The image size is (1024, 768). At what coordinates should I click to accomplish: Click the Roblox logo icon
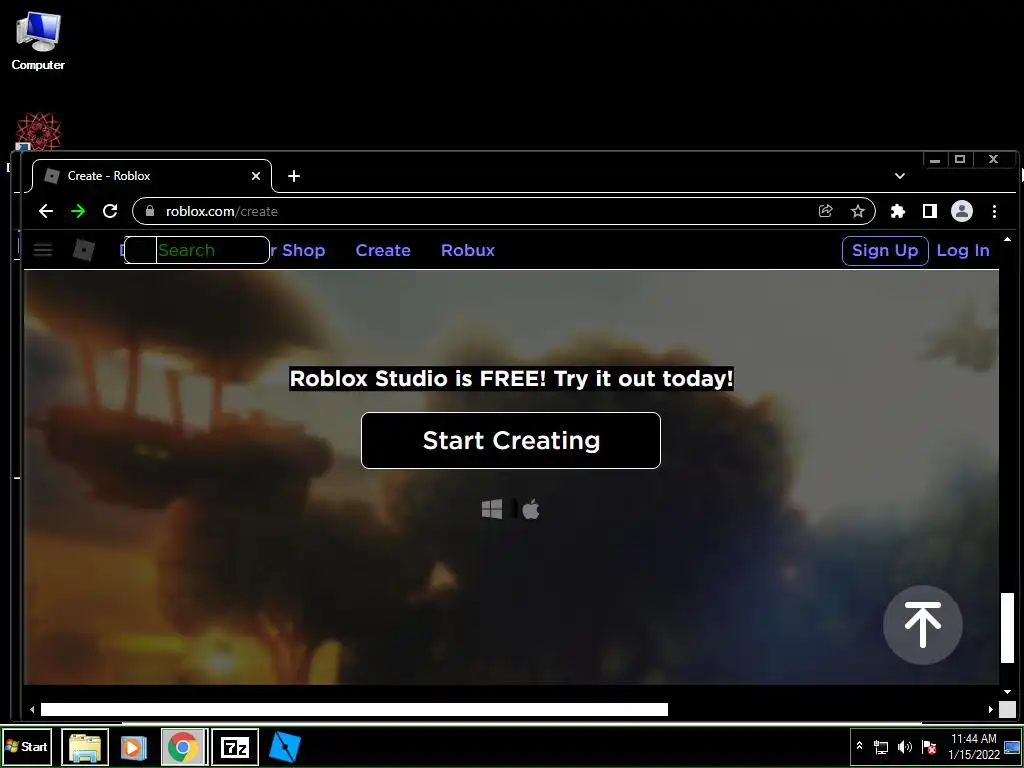click(84, 249)
